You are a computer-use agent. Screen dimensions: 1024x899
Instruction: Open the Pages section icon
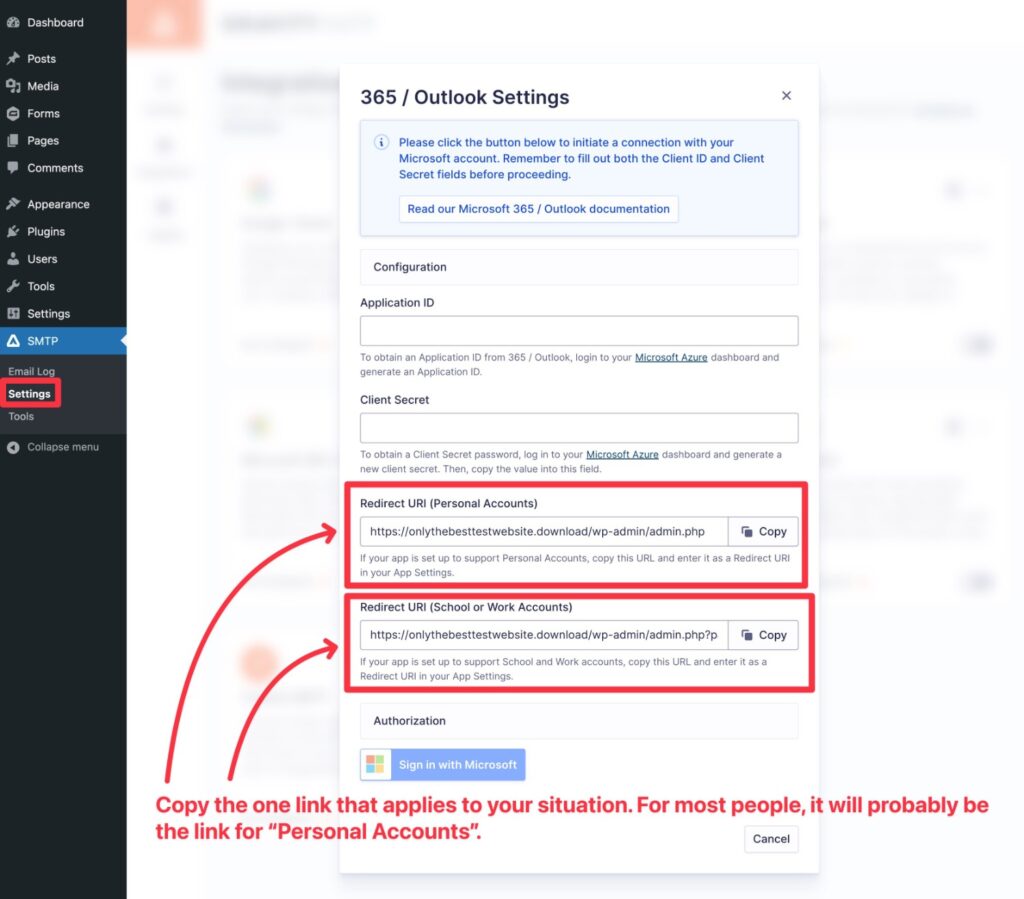tap(15, 140)
